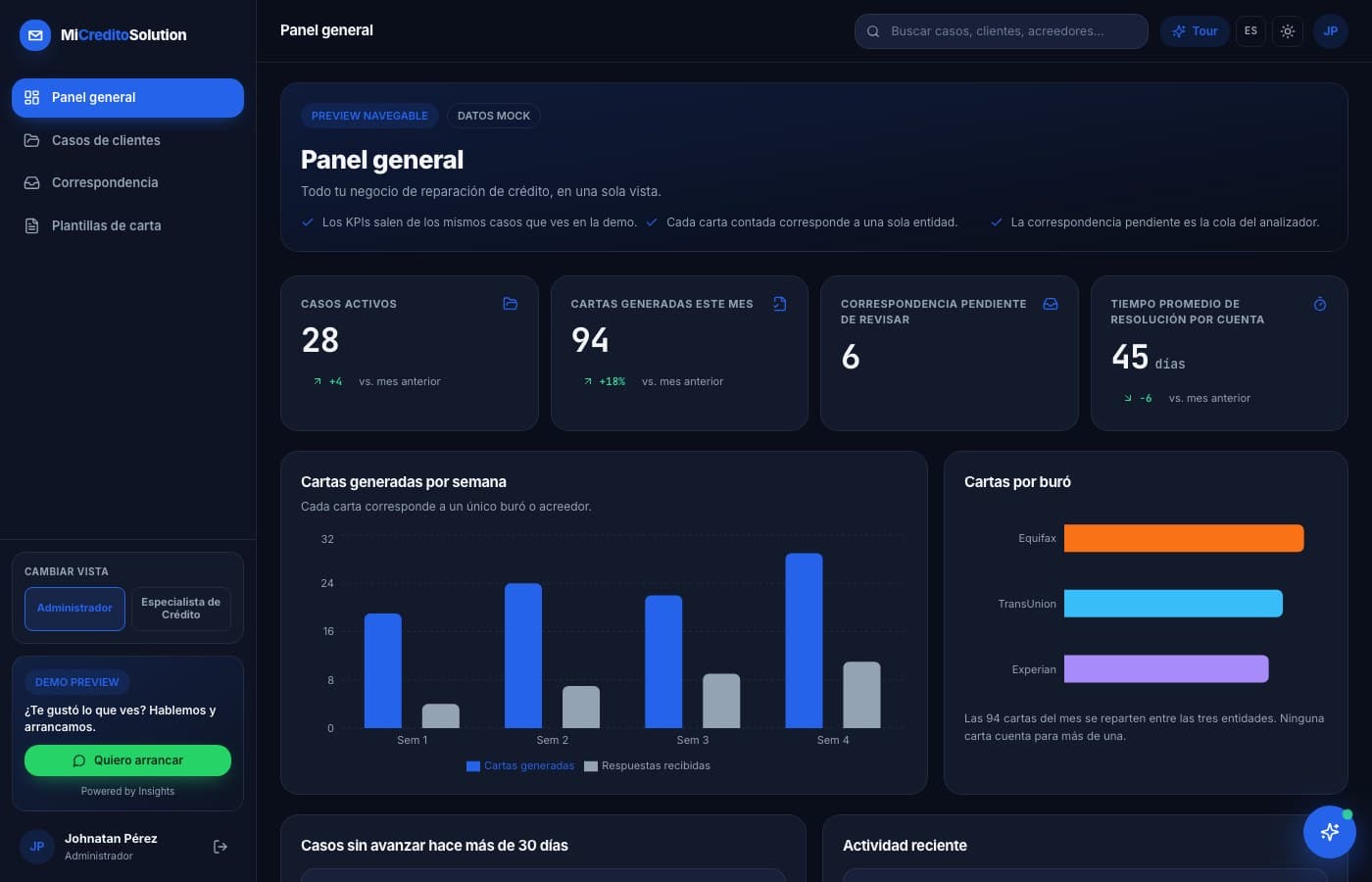
Task: Click Casos sin avanzar hace más de 30 días
Action: (434, 846)
